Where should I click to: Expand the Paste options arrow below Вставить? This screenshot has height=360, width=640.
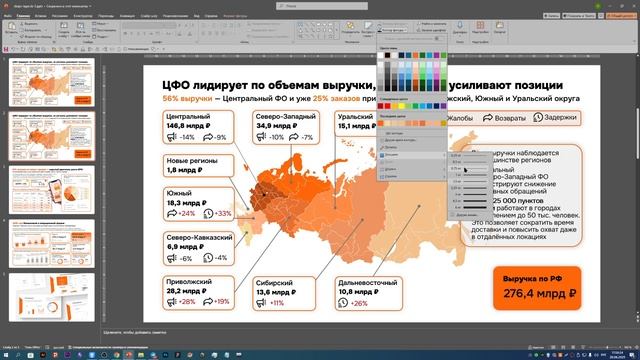click(x=11, y=37)
